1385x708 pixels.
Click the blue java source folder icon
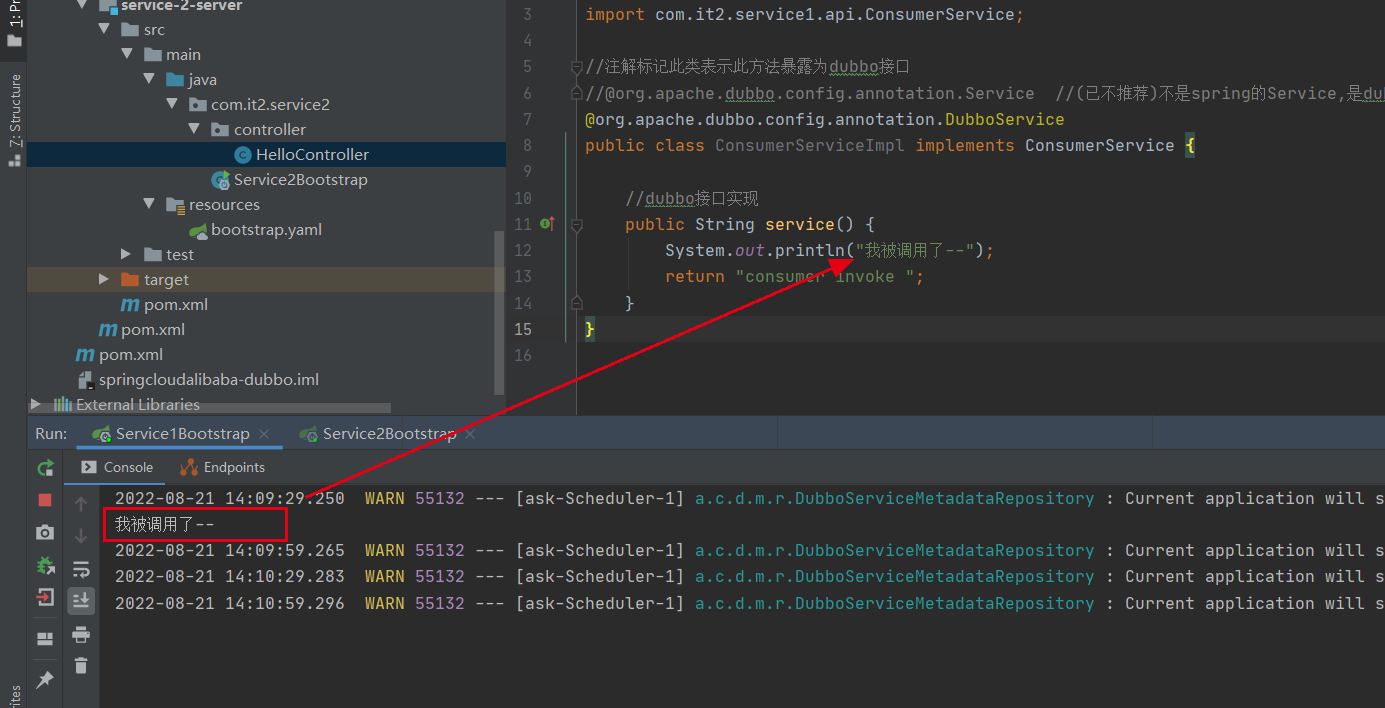175,80
